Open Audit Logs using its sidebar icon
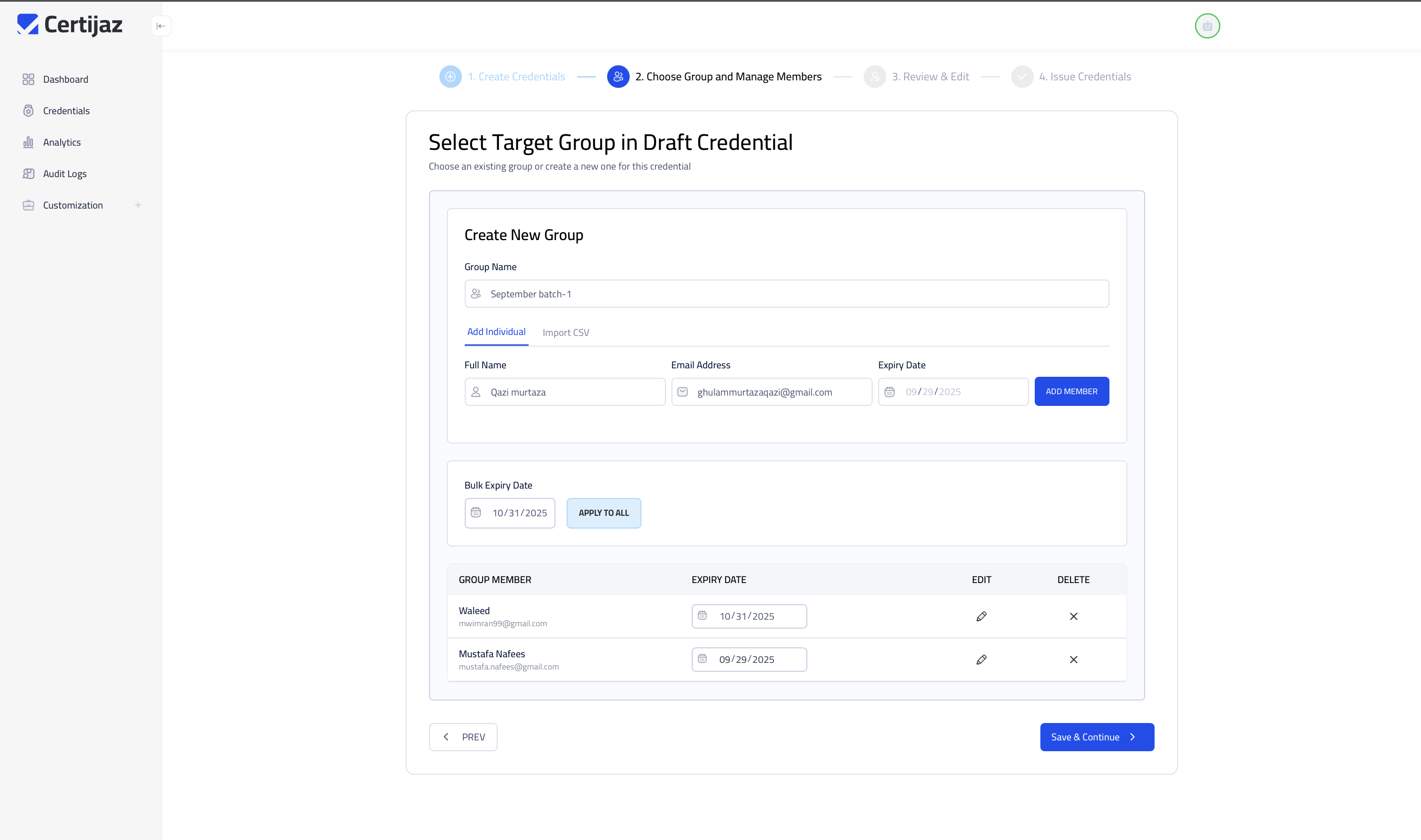1421x840 pixels. [29, 173]
